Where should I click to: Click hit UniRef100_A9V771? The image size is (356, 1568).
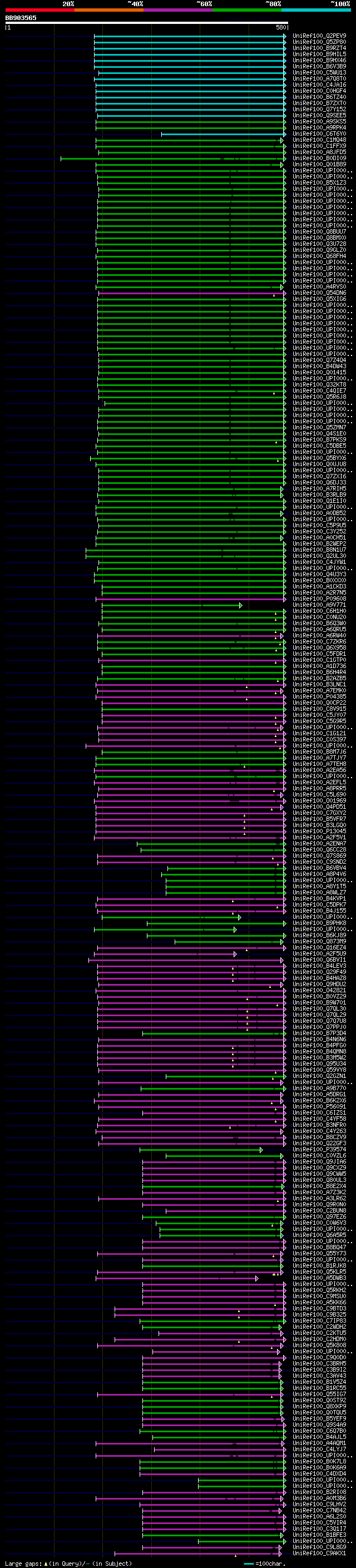pyautogui.click(x=319, y=605)
